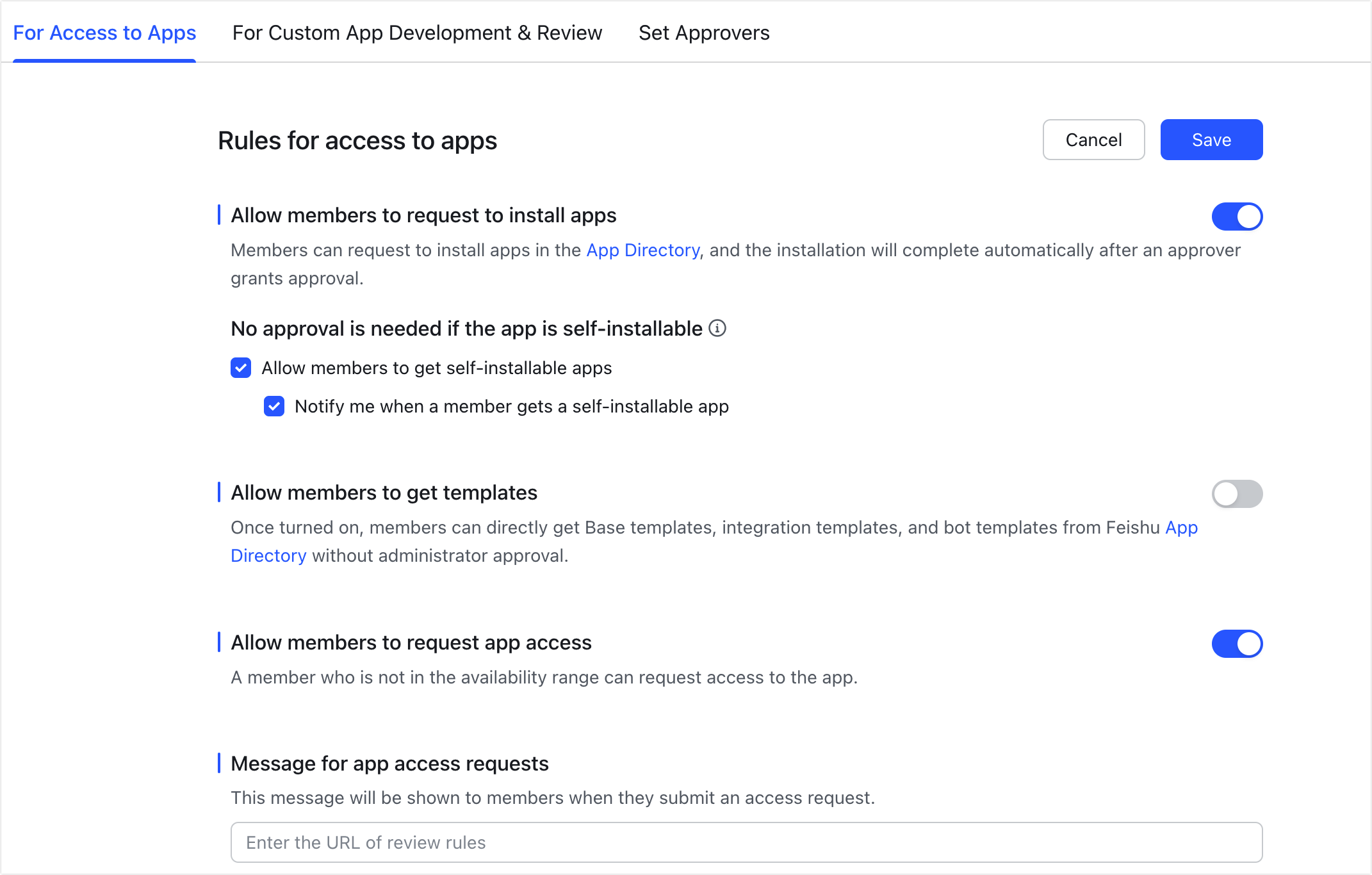Cancel the current rule changes
The image size is (1372, 875).
coord(1093,140)
